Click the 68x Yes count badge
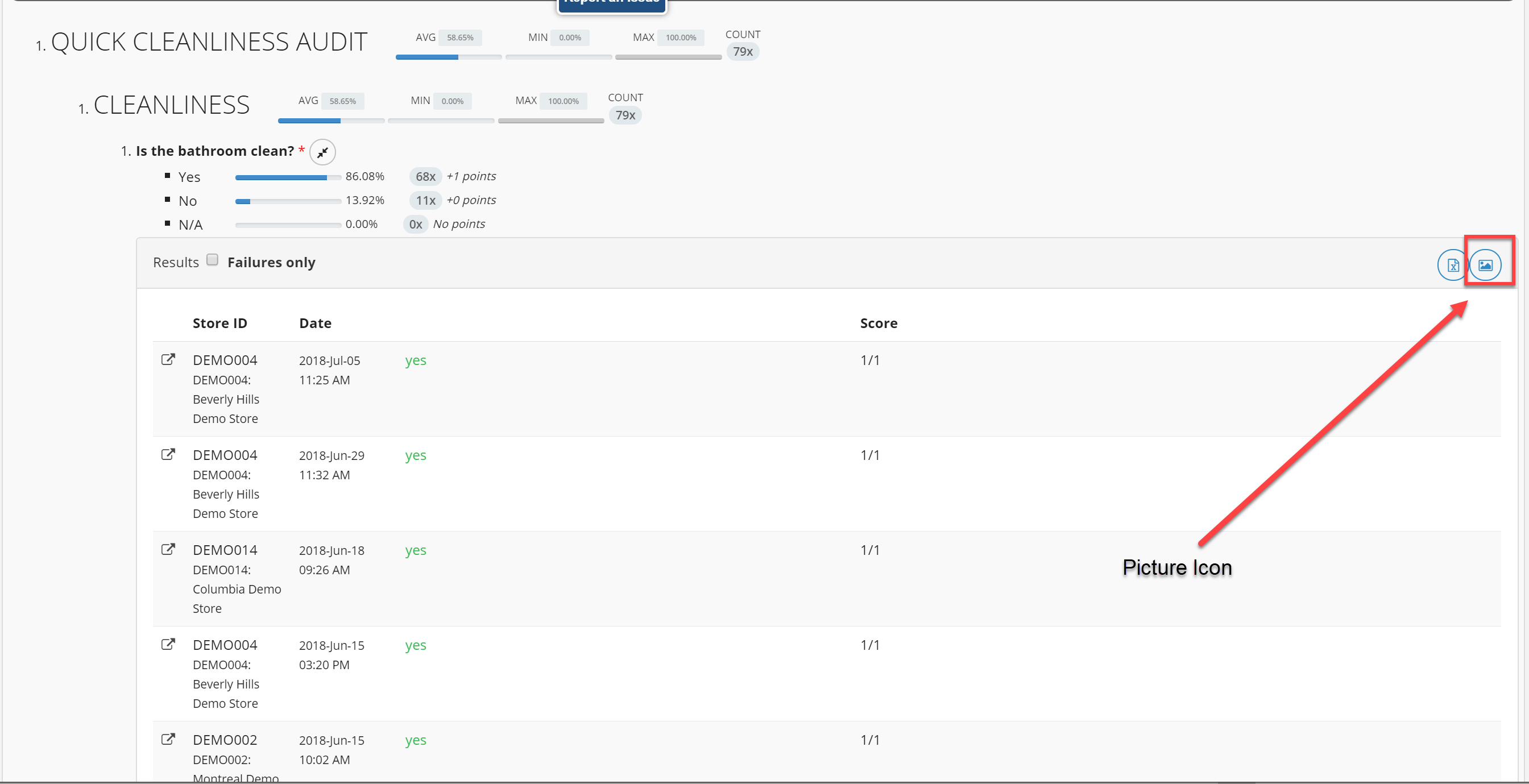1529x784 pixels. [x=425, y=177]
